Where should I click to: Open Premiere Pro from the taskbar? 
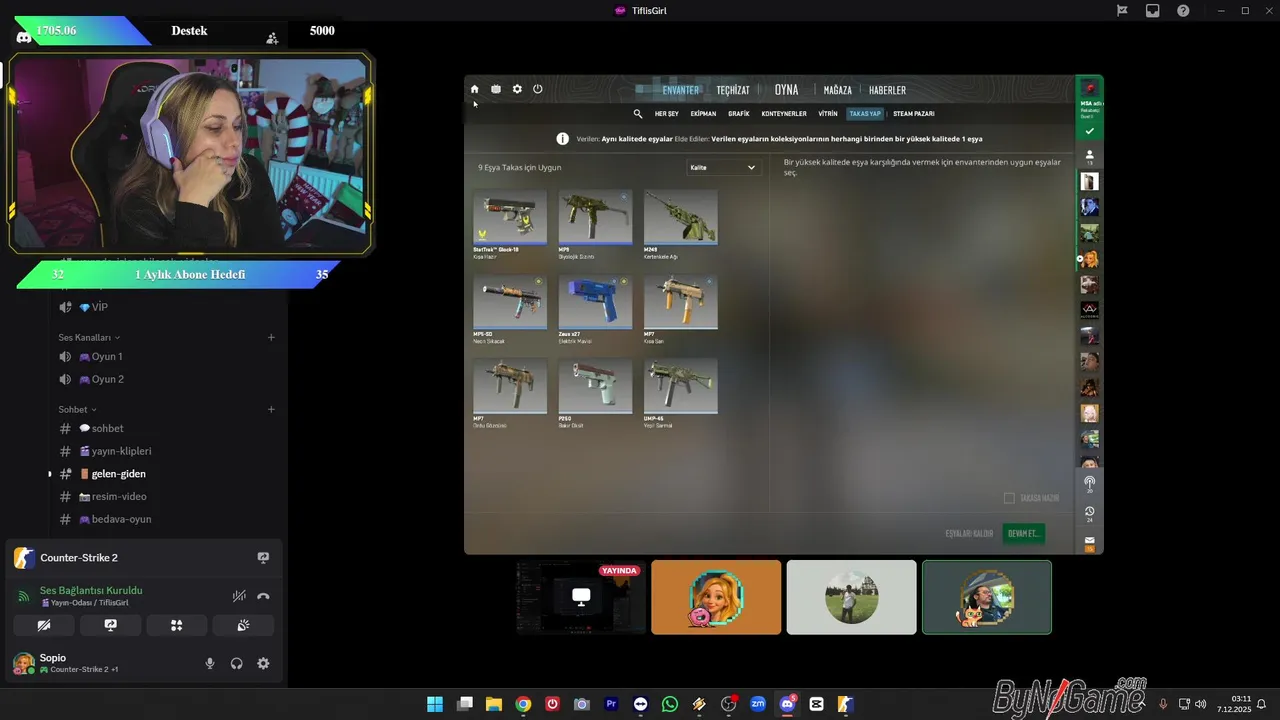click(611, 704)
